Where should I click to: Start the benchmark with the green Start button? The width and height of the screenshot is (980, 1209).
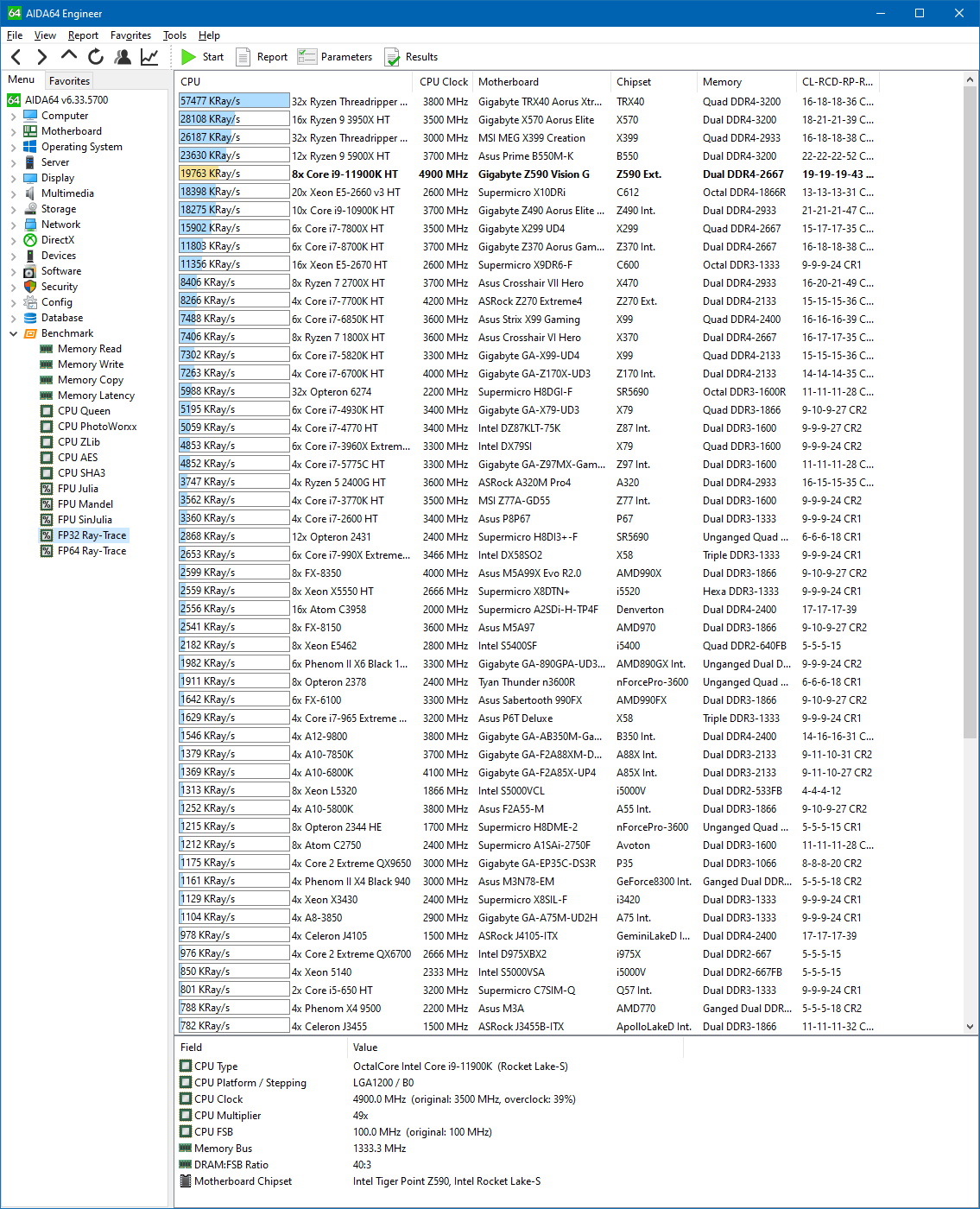point(203,57)
